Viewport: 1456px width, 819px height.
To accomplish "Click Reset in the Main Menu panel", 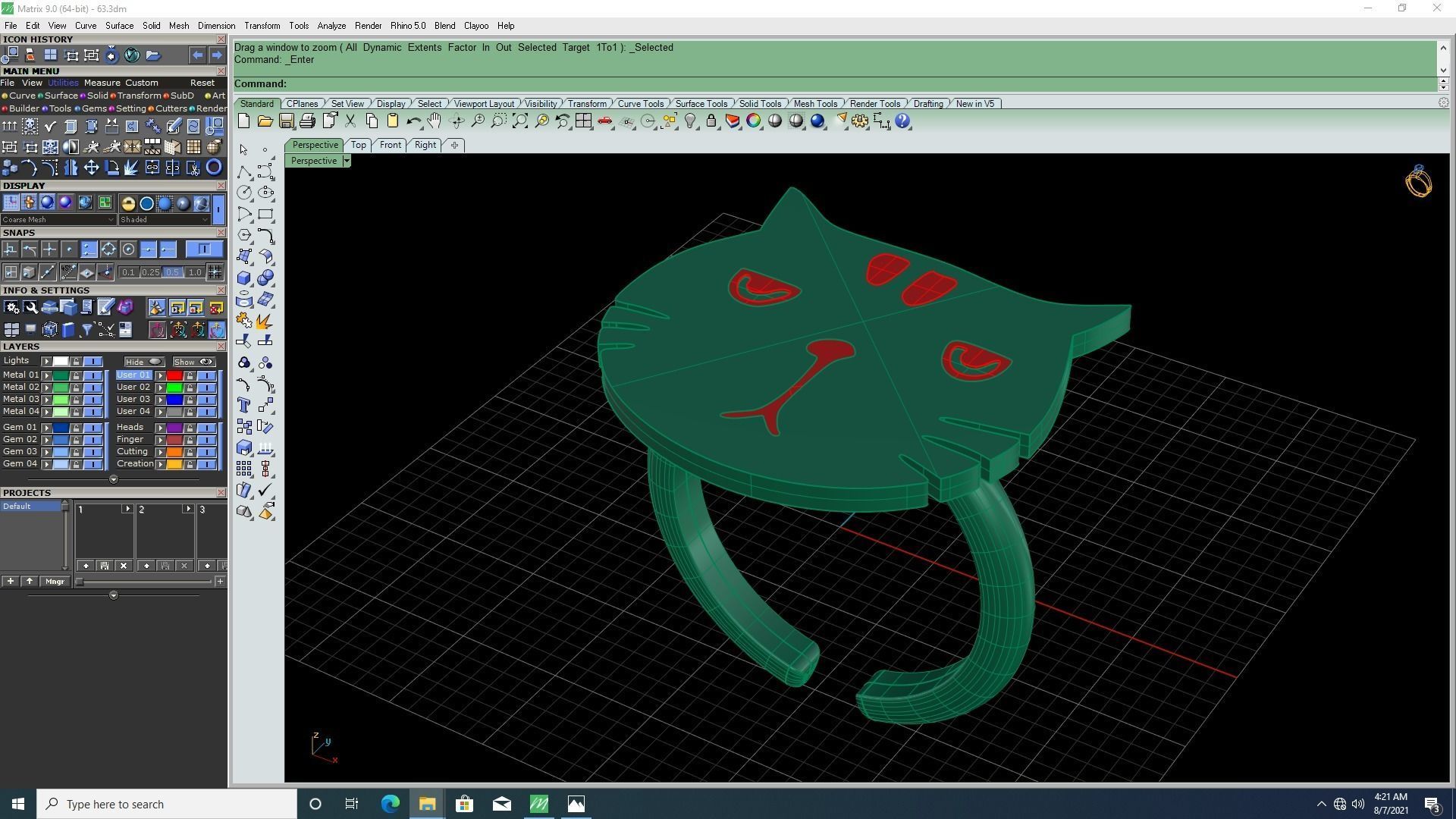I will [x=202, y=83].
